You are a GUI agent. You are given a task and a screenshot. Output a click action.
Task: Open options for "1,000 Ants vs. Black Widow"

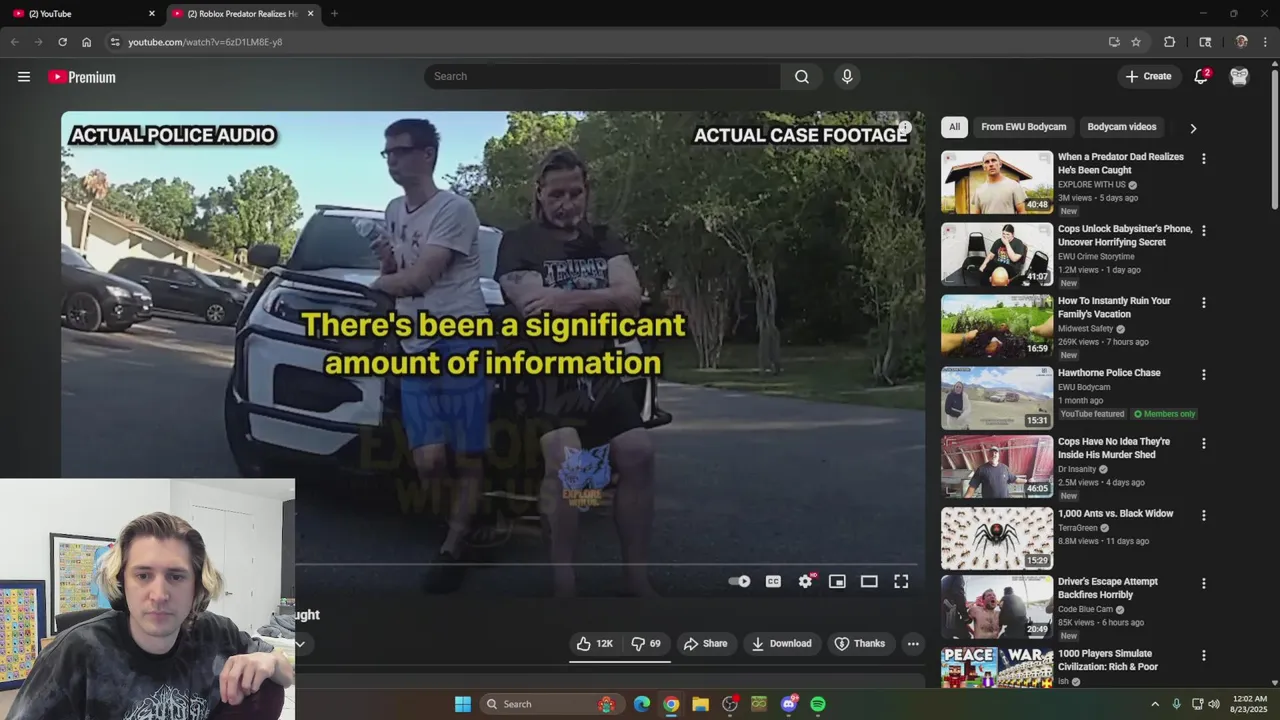(x=1203, y=516)
